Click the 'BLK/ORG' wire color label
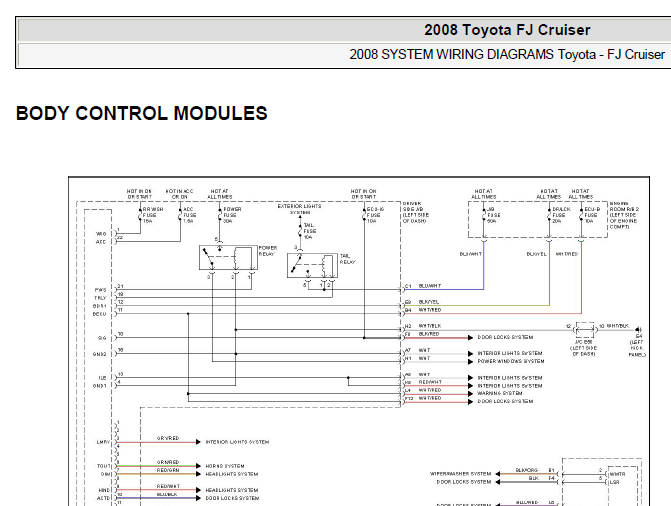671x506 pixels. [526, 470]
